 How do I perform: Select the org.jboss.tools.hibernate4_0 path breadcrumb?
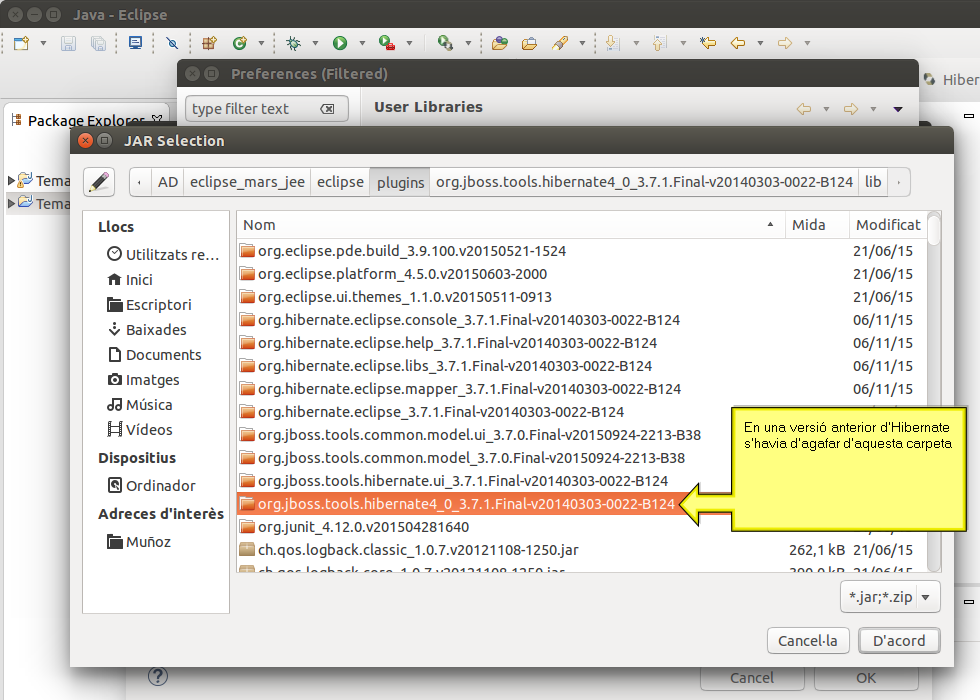click(644, 182)
